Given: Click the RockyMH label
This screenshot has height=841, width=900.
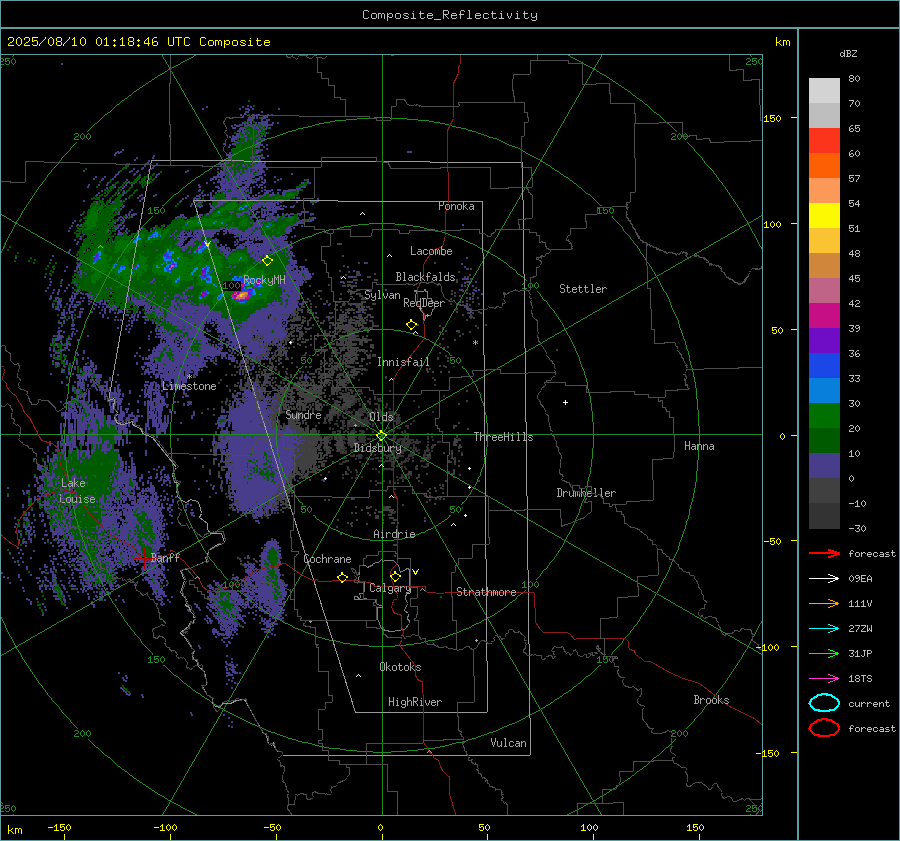Looking at the screenshot, I should point(264,280).
